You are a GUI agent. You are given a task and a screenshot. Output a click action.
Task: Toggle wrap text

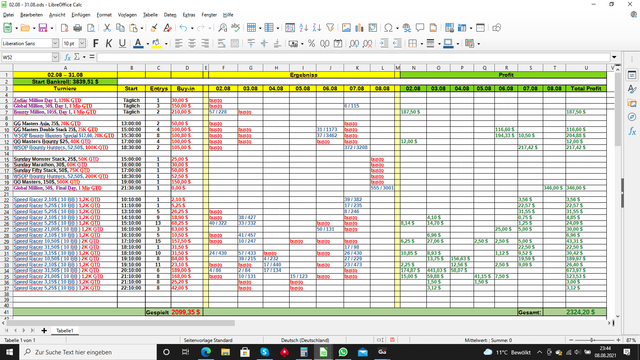pyautogui.click(x=221, y=43)
